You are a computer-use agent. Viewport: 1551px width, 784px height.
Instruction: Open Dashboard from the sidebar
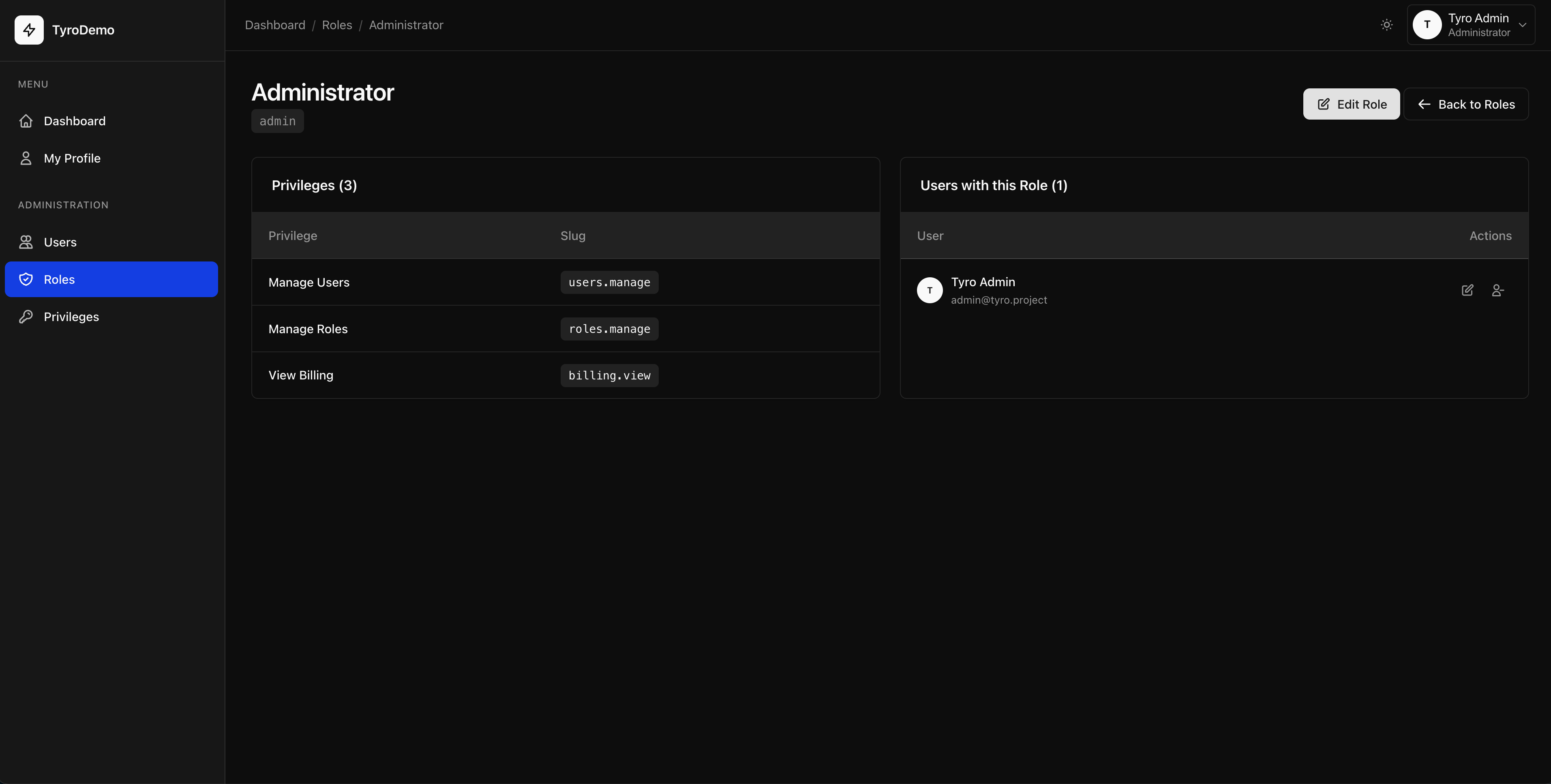click(74, 121)
